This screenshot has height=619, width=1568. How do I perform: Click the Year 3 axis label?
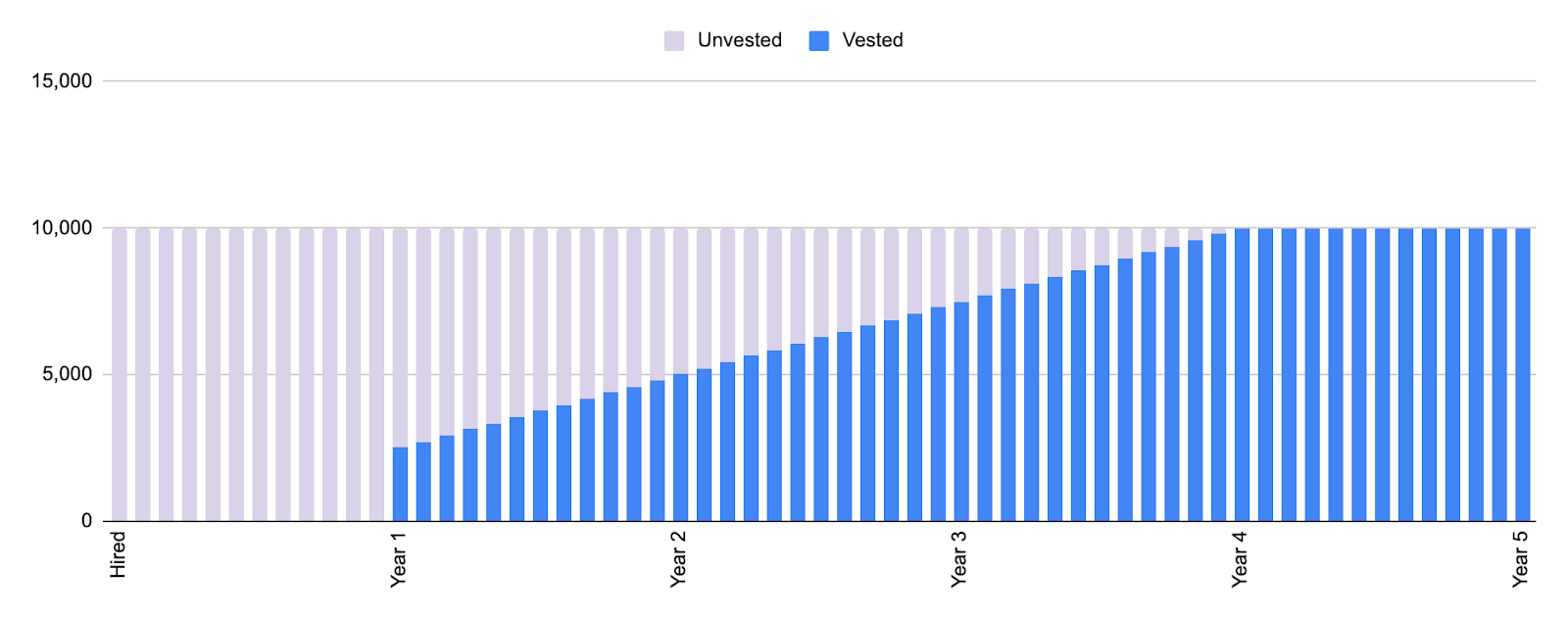click(959, 560)
